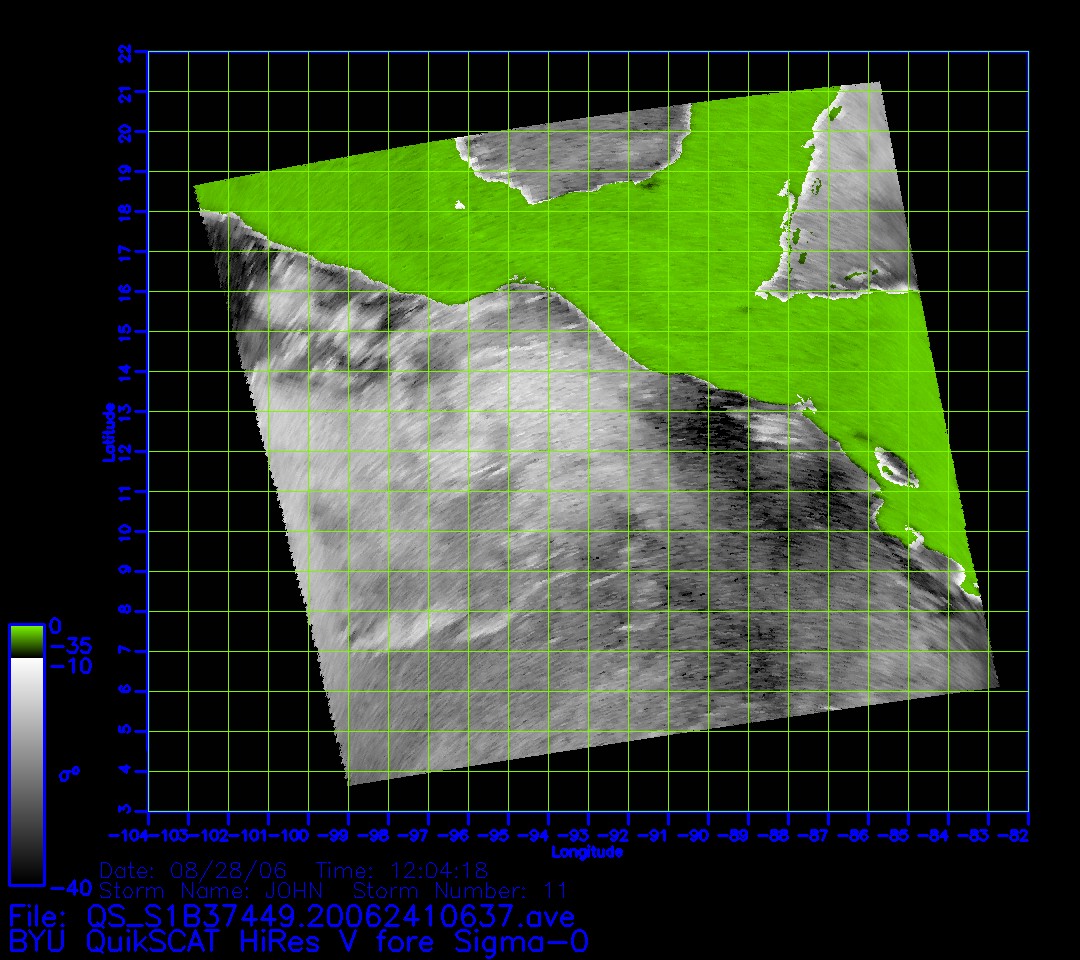
Task: Click the 22 latitude tick label
Action: tap(125, 52)
